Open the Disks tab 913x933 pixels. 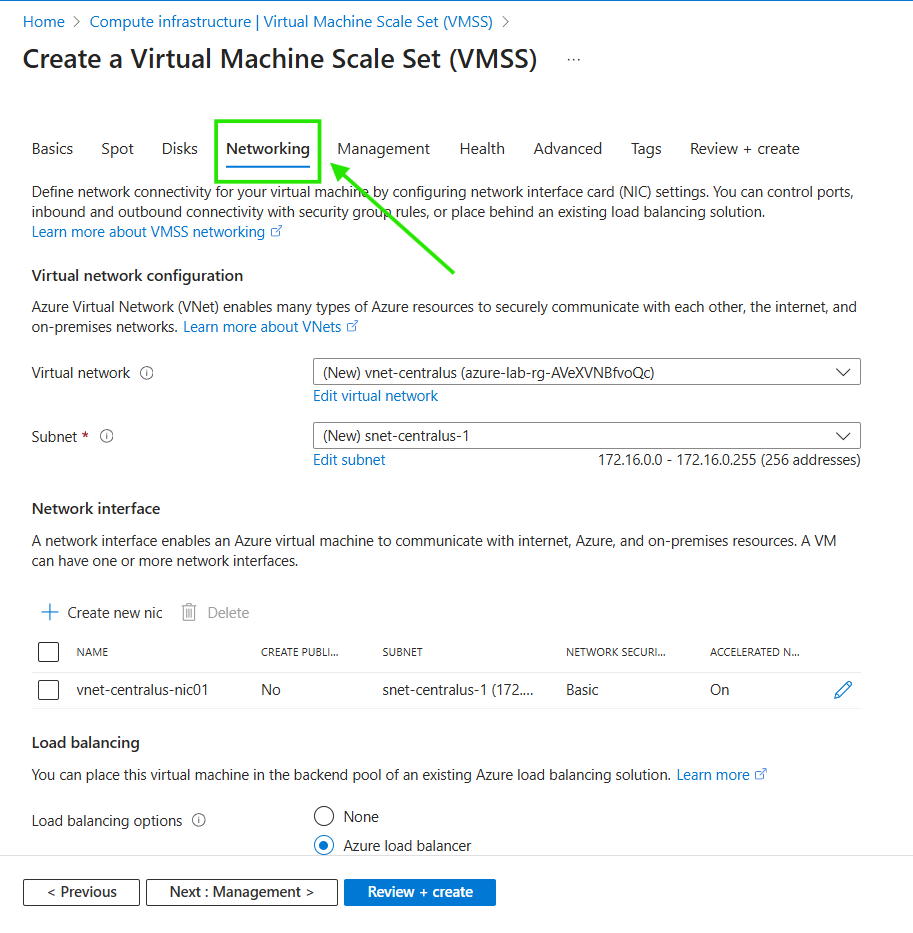point(180,149)
